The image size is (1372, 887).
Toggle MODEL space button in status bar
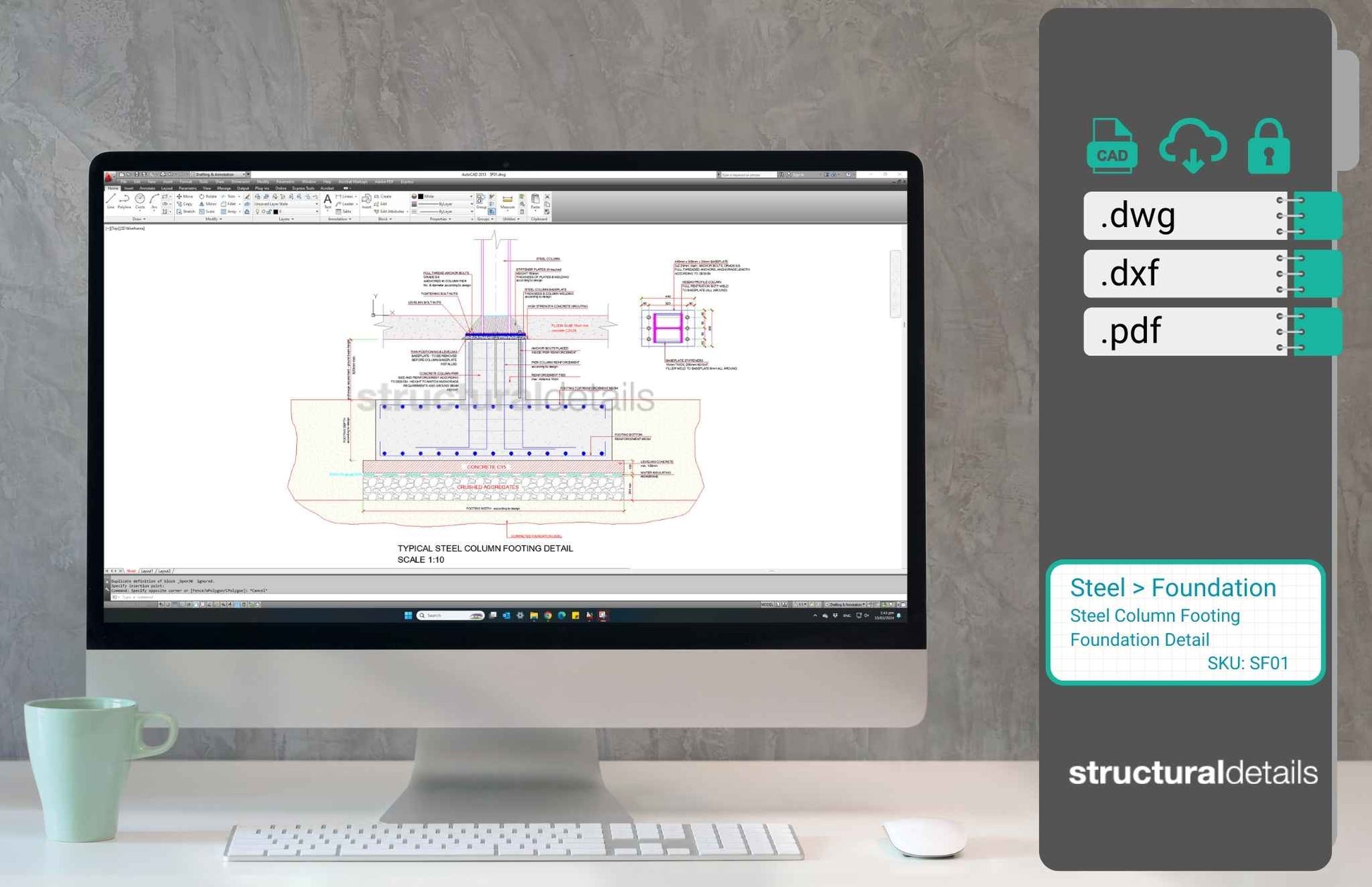tap(767, 604)
